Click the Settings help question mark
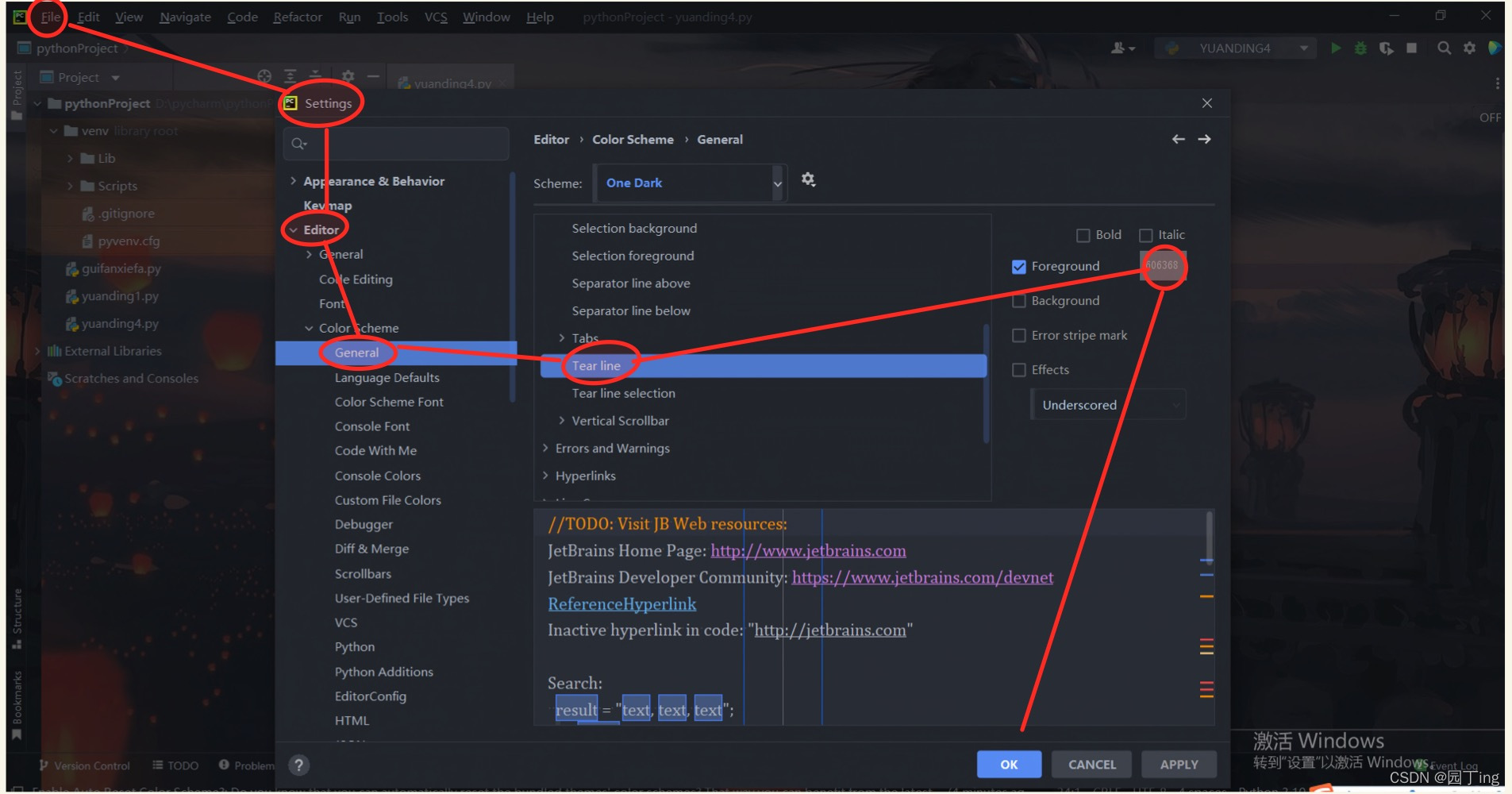The image size is (1512, 794). coord(298,765)
